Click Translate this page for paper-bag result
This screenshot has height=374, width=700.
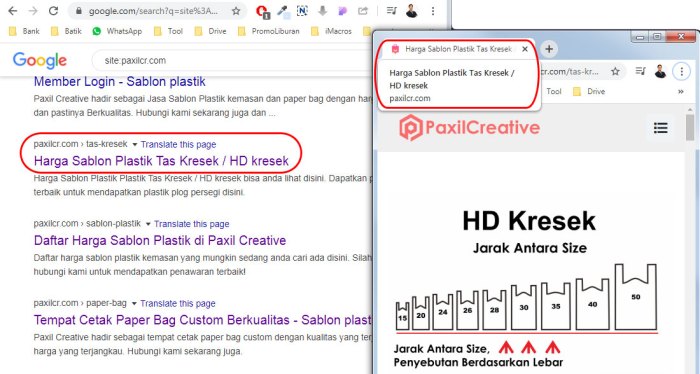178,303
